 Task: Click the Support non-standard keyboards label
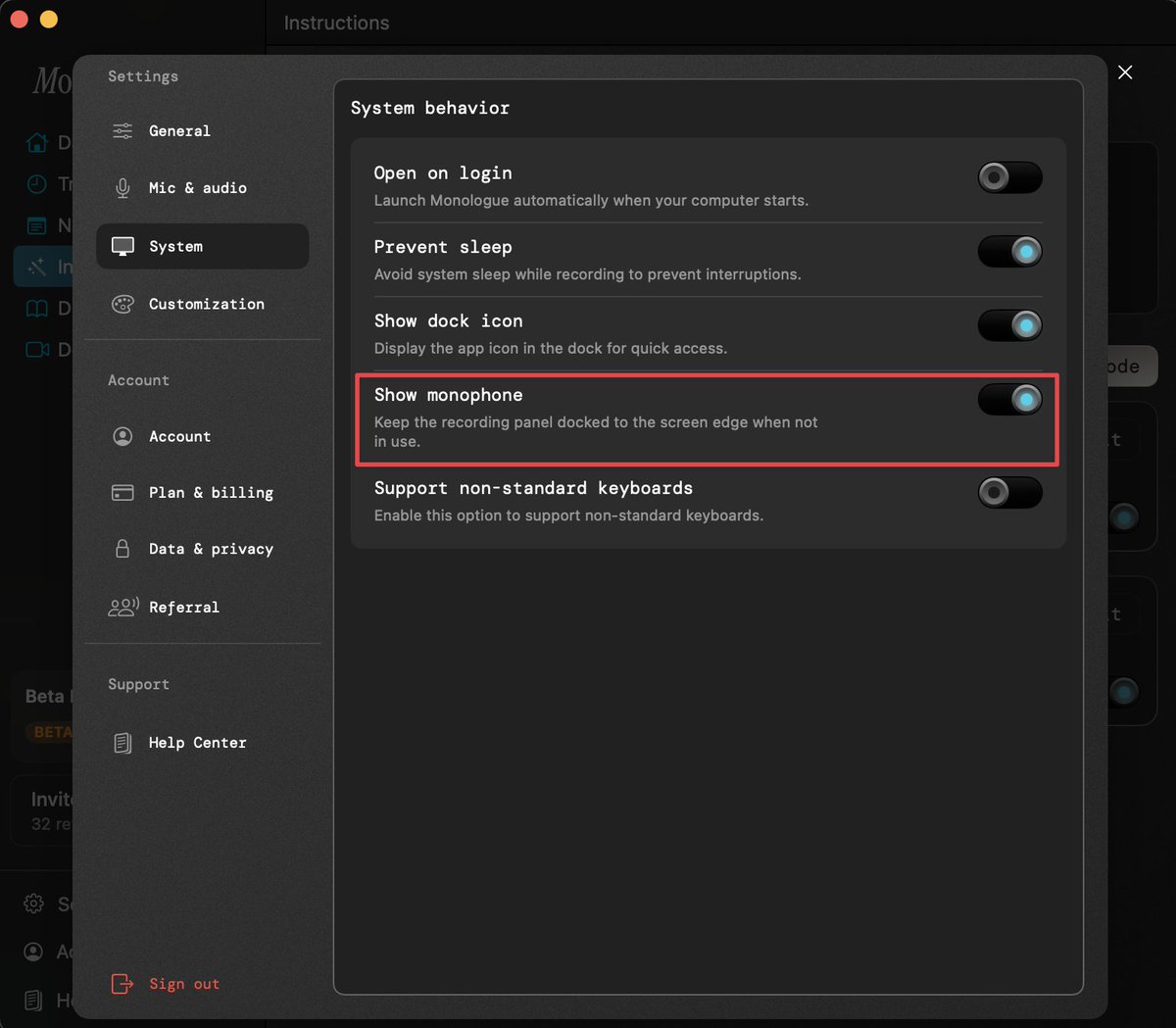[x=533, y=488]
